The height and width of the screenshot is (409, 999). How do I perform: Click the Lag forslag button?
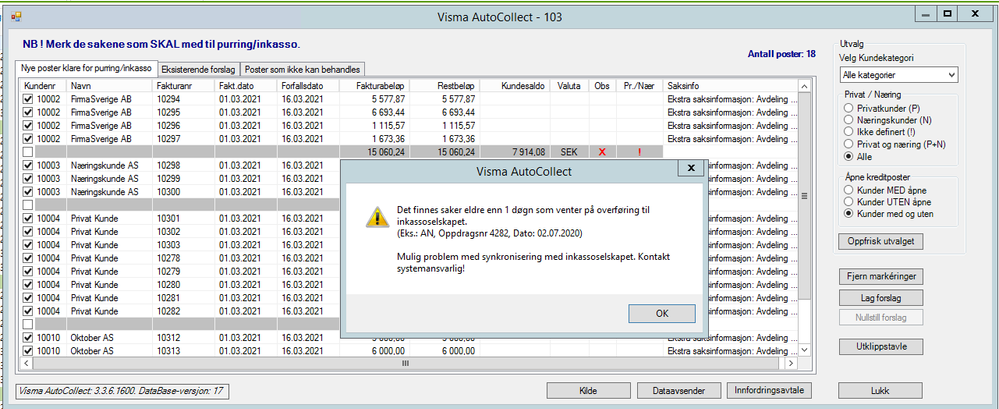(x=880, y=297)
